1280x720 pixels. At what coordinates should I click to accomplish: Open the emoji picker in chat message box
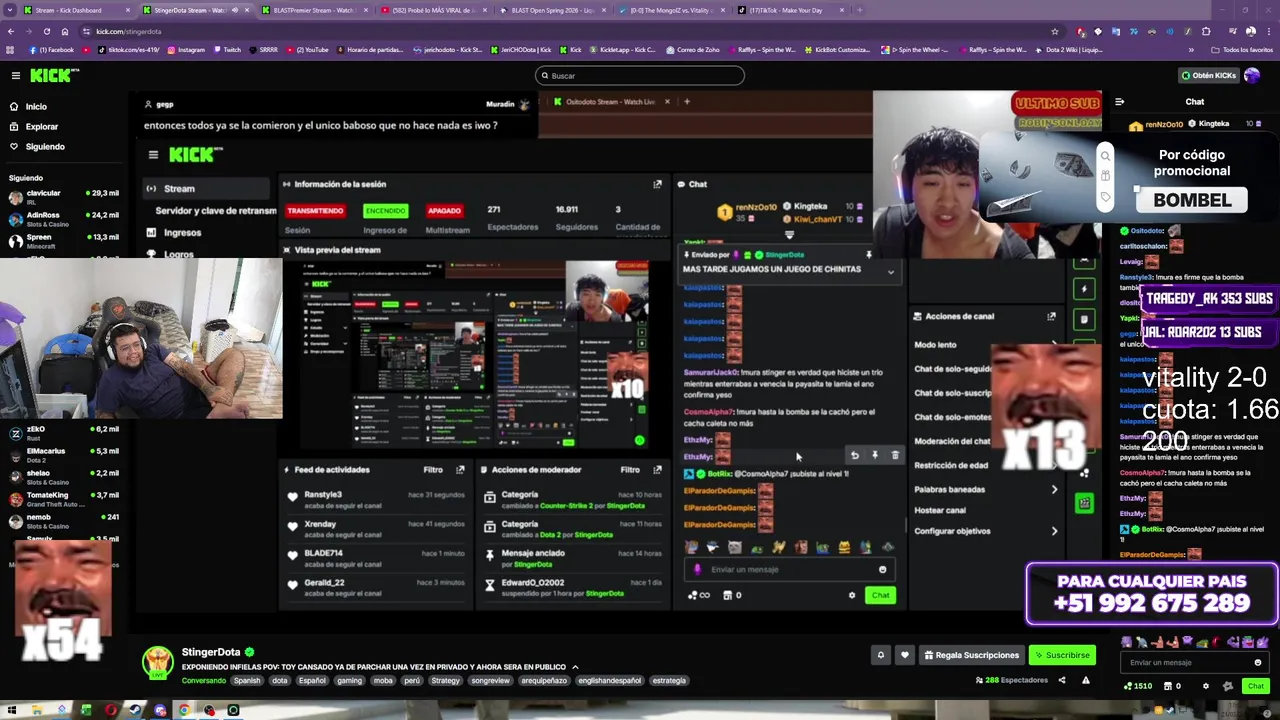[x=1258, y=662]
